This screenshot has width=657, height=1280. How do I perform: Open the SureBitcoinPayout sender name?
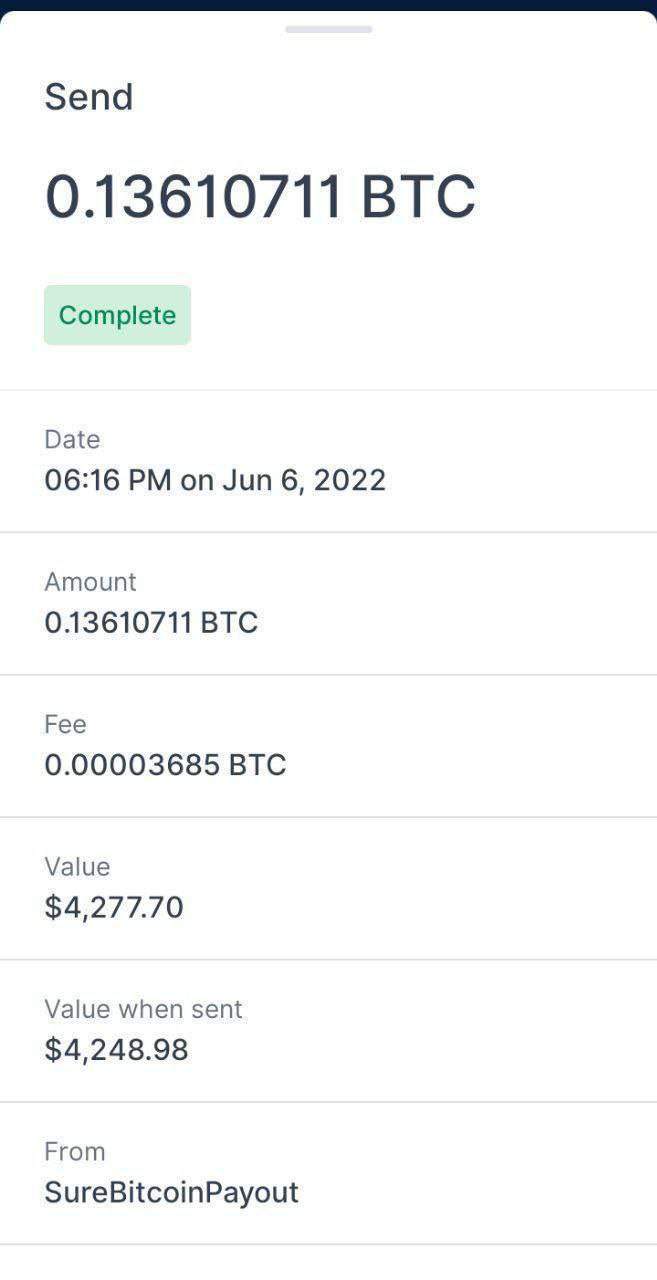(171, 1192)
